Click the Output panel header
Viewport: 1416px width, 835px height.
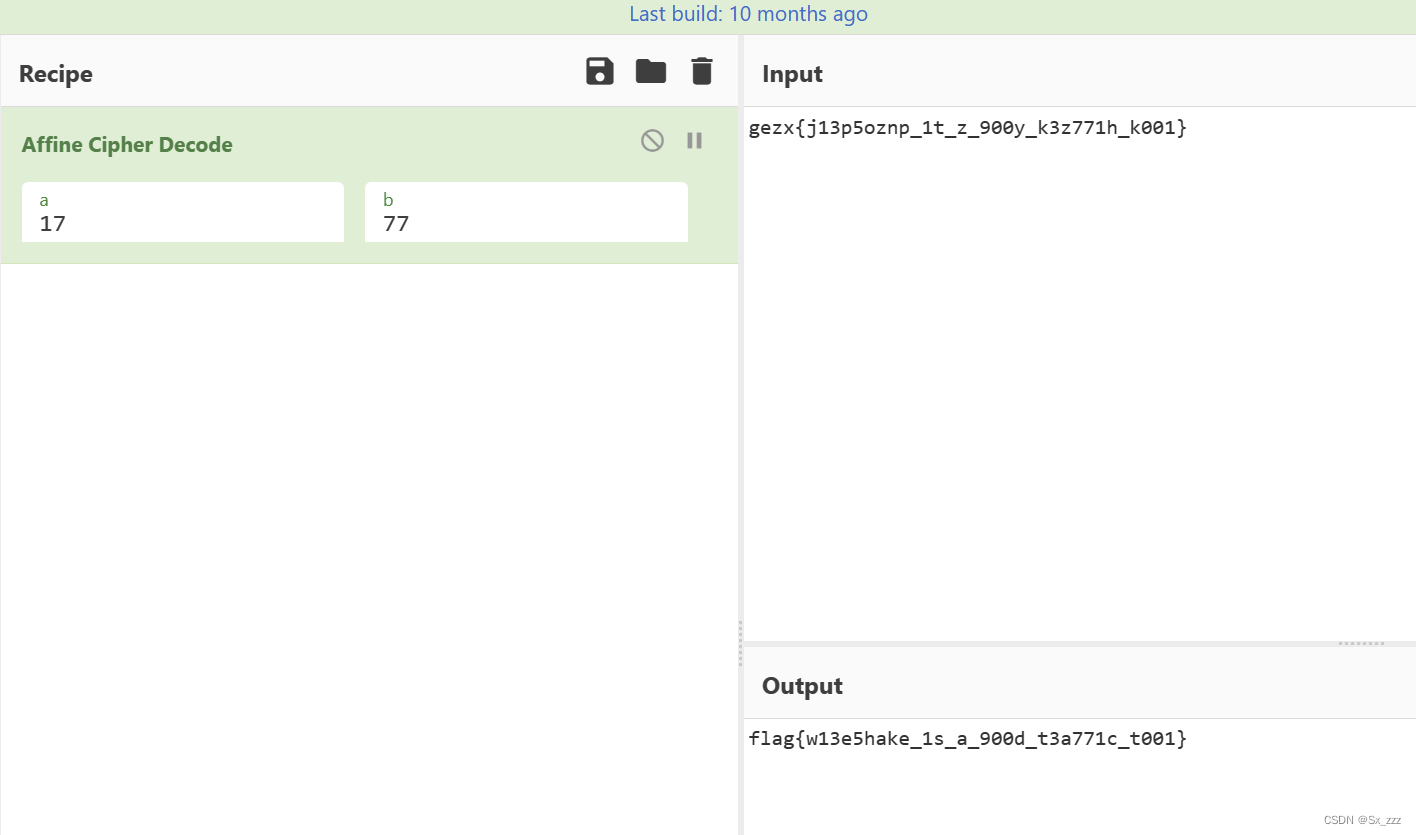802,686
